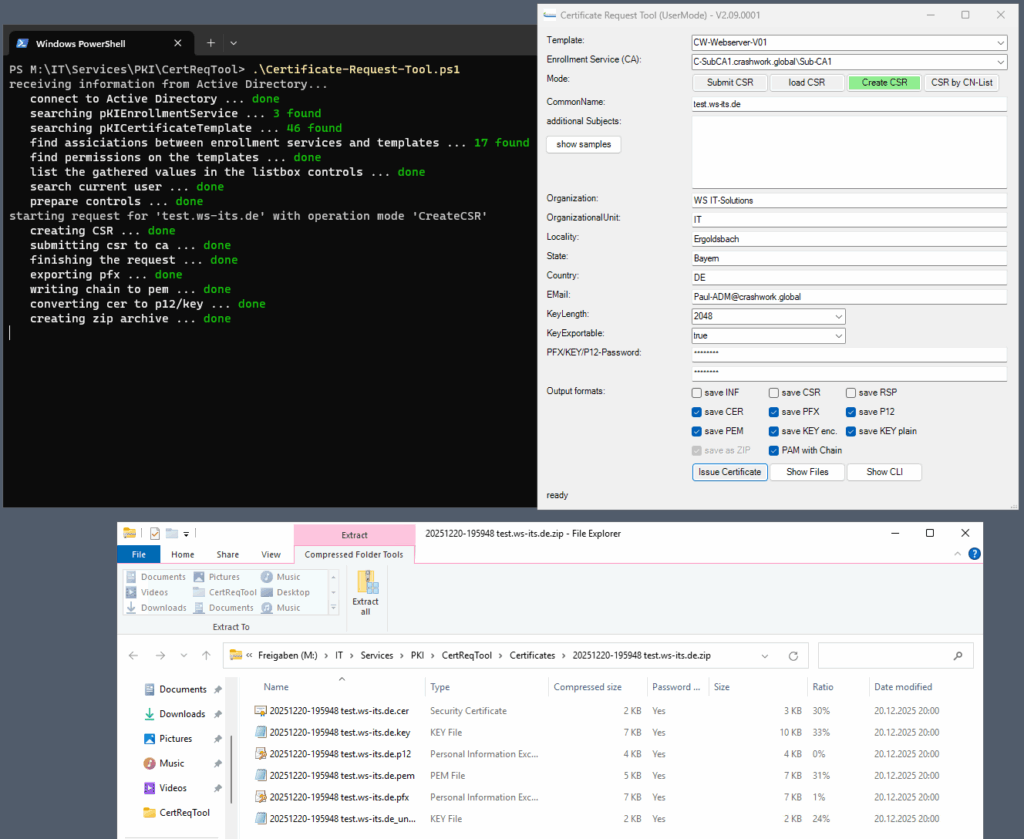Click into the CommonName text field
The width and height of the screenshot is (1024, 839).
(x=848, y=103)
